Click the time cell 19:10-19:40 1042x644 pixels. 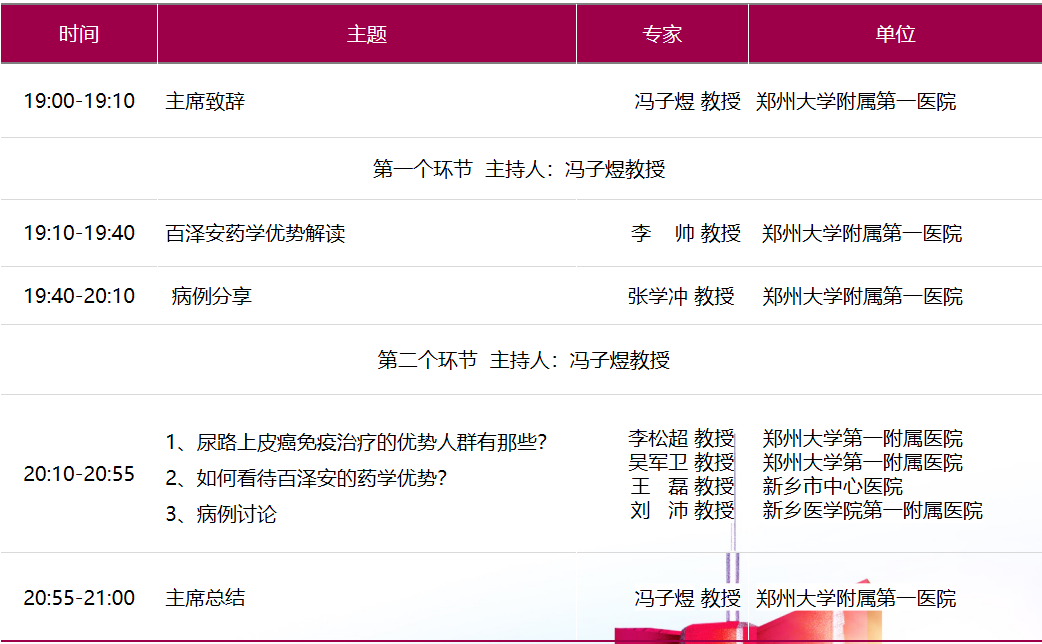79,233
